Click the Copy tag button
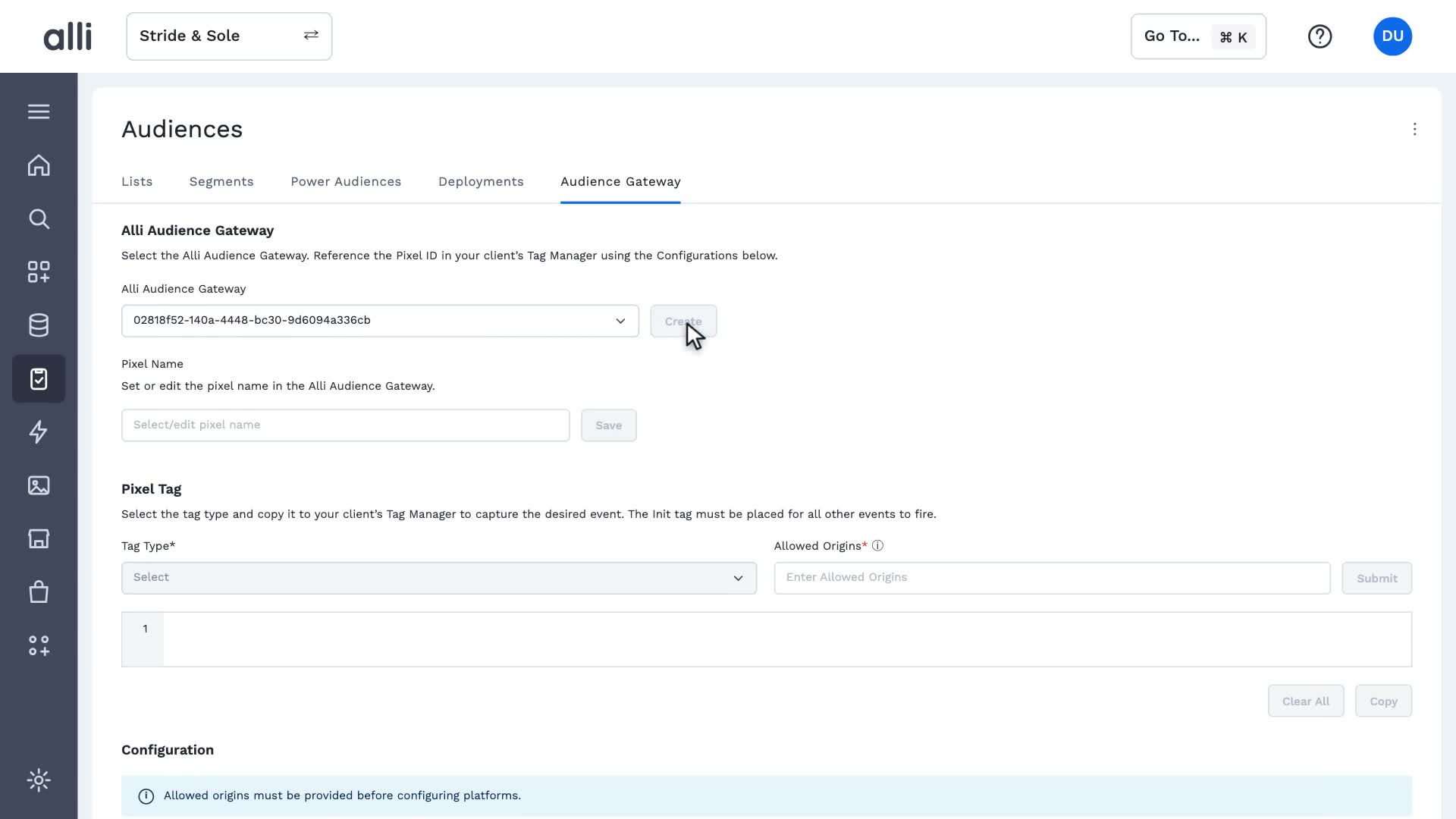Viewport: 1456px width, 819px height. click(x=1383, y=701)
